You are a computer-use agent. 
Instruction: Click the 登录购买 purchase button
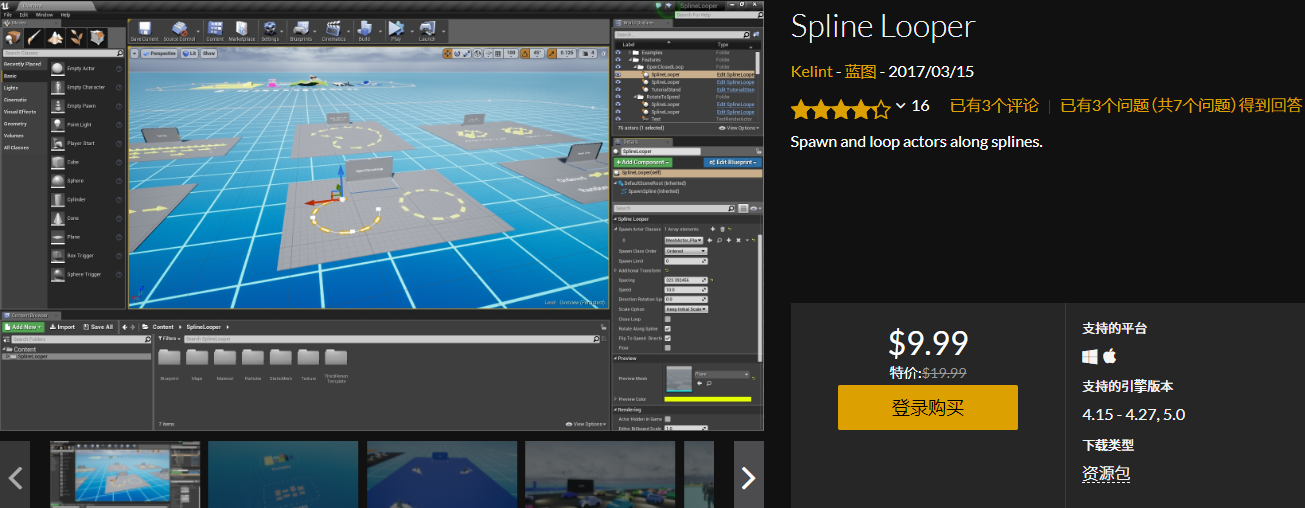pos(928,408)
